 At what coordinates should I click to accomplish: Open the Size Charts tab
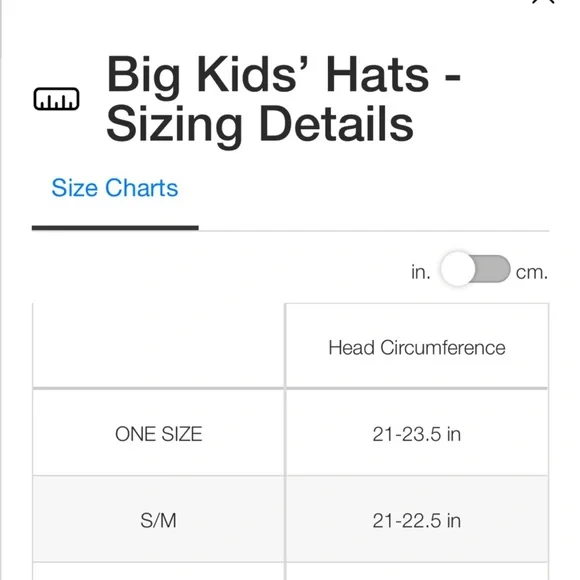[x=115, y=188]
